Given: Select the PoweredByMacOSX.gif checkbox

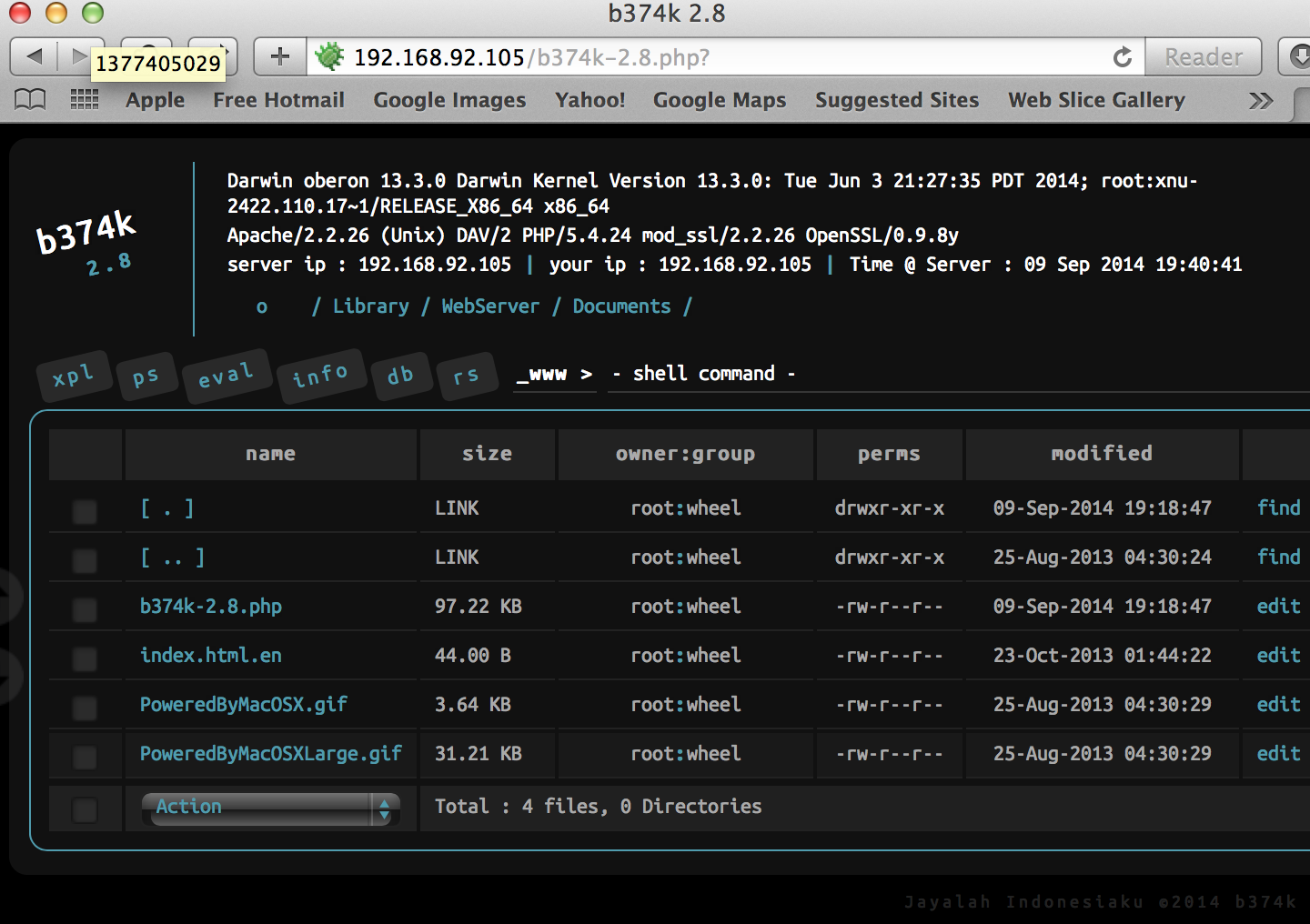Looking at the screenshot, I should pos(85,708).
